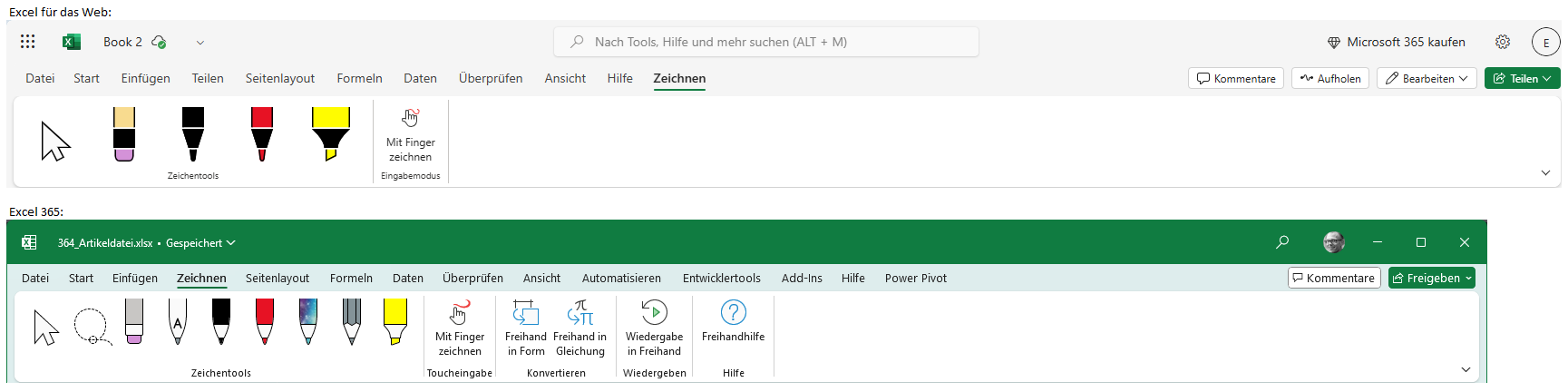Click the Excel 365 title bar workbook icon
The height and width of the screenshot is (392, 1568).
click(x=29, y=242)
